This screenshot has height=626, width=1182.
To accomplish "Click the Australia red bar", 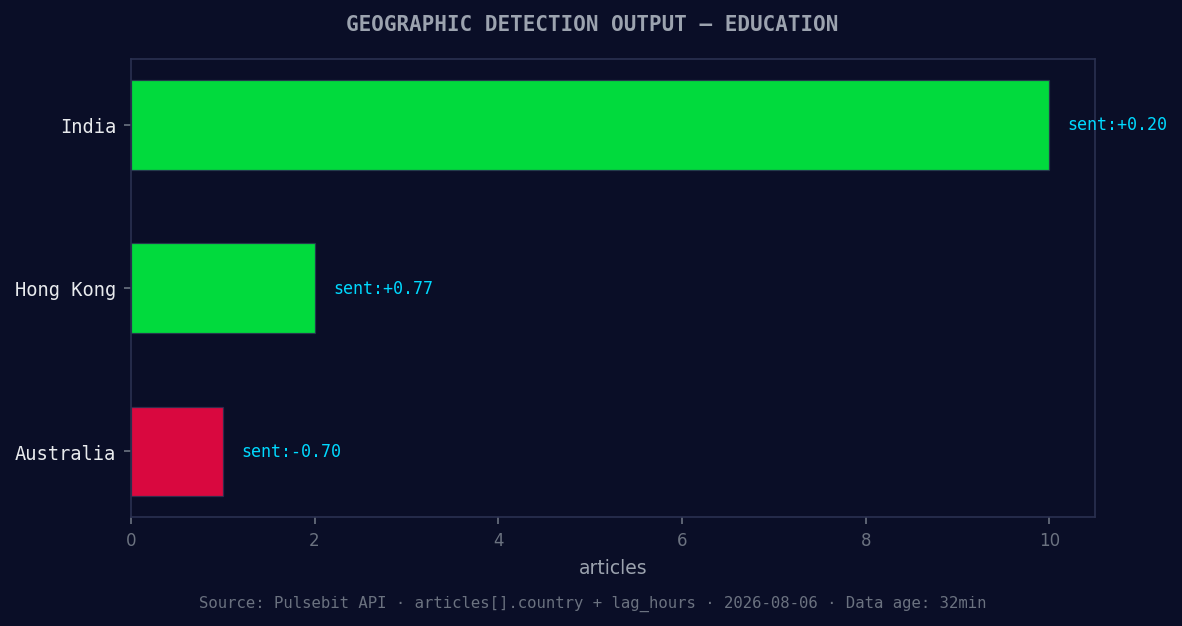I will click(x=177, y=452).
